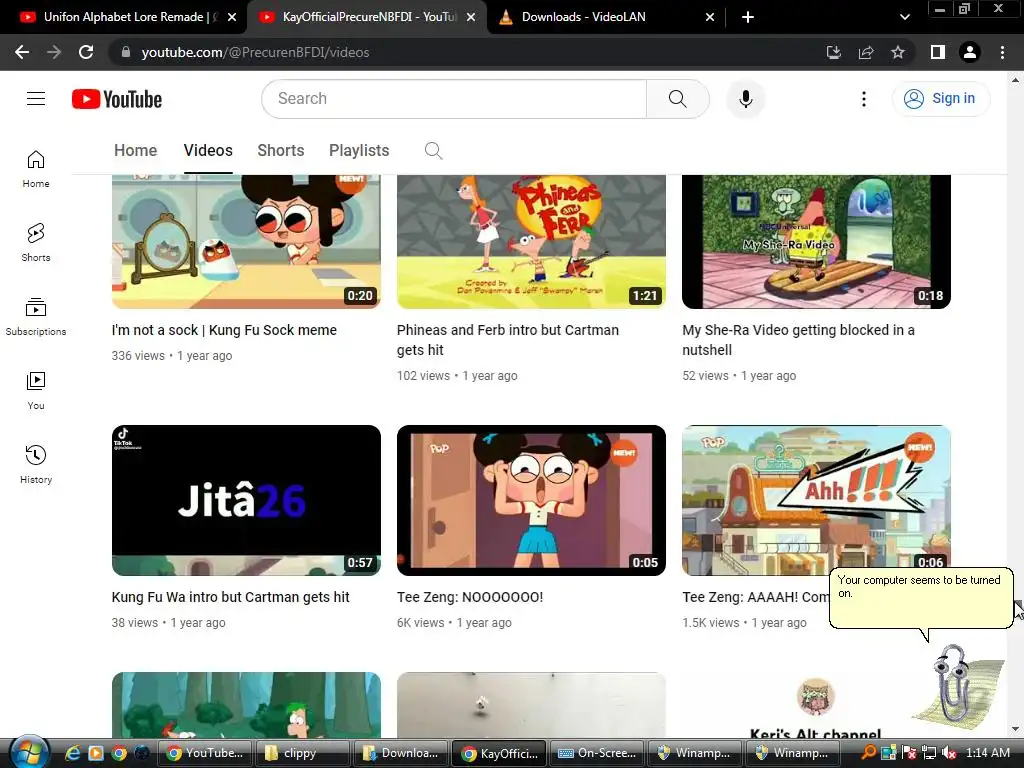The image size is (1024, 768).
Task: Select the channel Shorts tab
Action: [281, 150]
